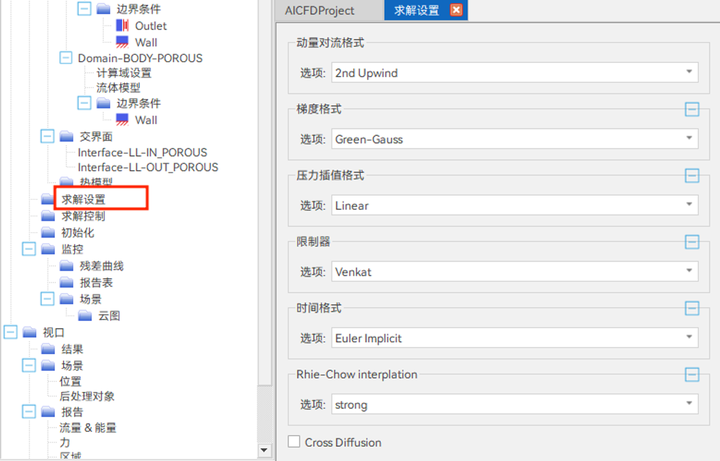
Task: Collapse 边界条件 under Domain-BODY-POROUS
Action: (84, 103)
